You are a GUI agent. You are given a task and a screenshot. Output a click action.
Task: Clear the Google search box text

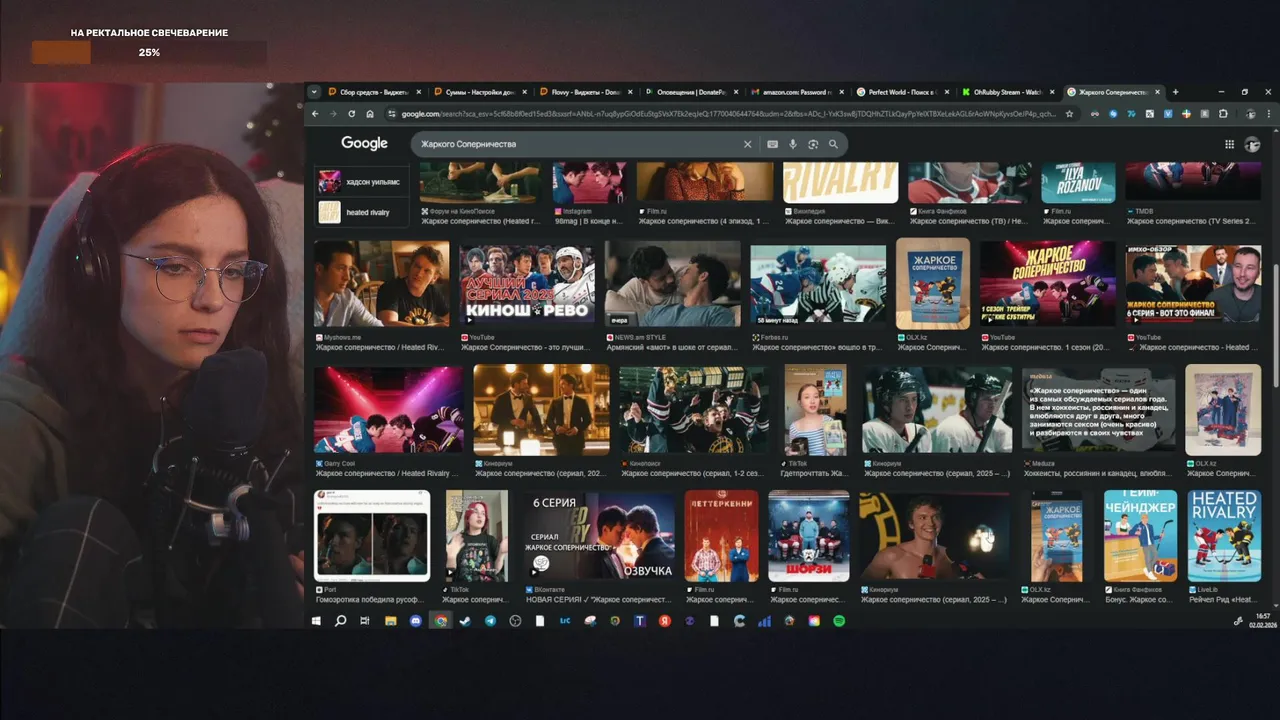(x=747, y=144)
